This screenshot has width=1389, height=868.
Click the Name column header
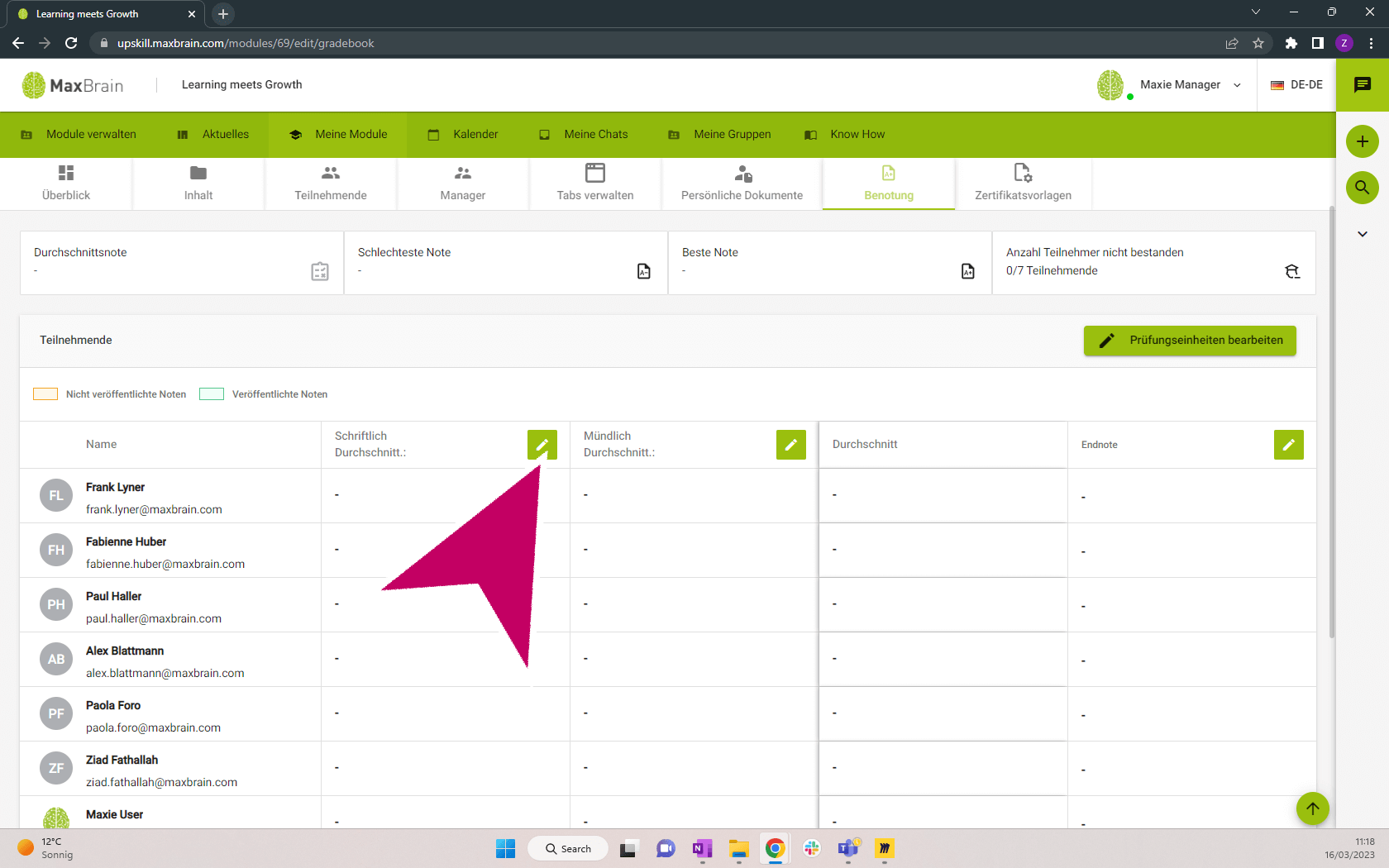tap(101, 445)
